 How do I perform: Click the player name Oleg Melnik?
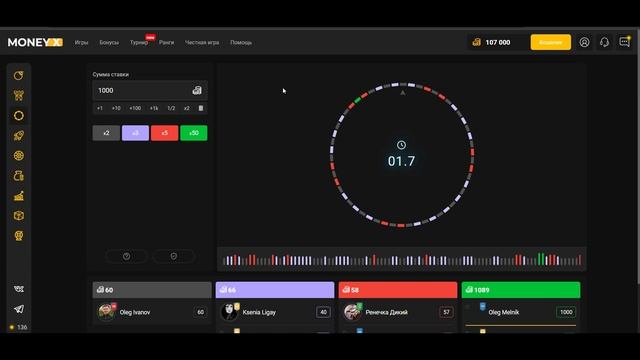coord(504,312)
